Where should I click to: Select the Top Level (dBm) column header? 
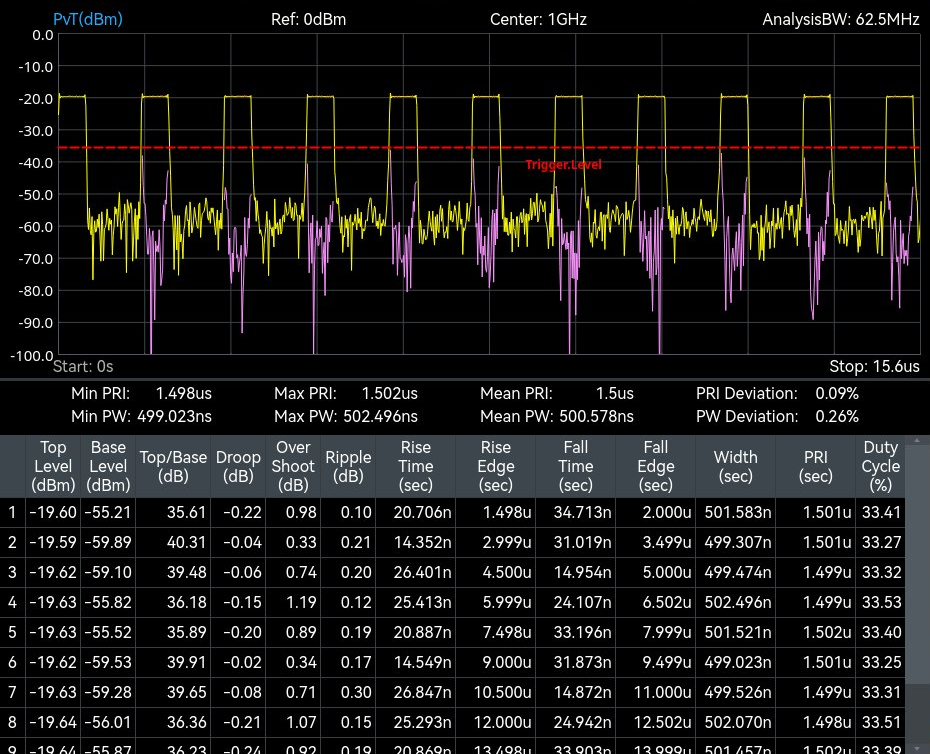(x=53, y=466)
